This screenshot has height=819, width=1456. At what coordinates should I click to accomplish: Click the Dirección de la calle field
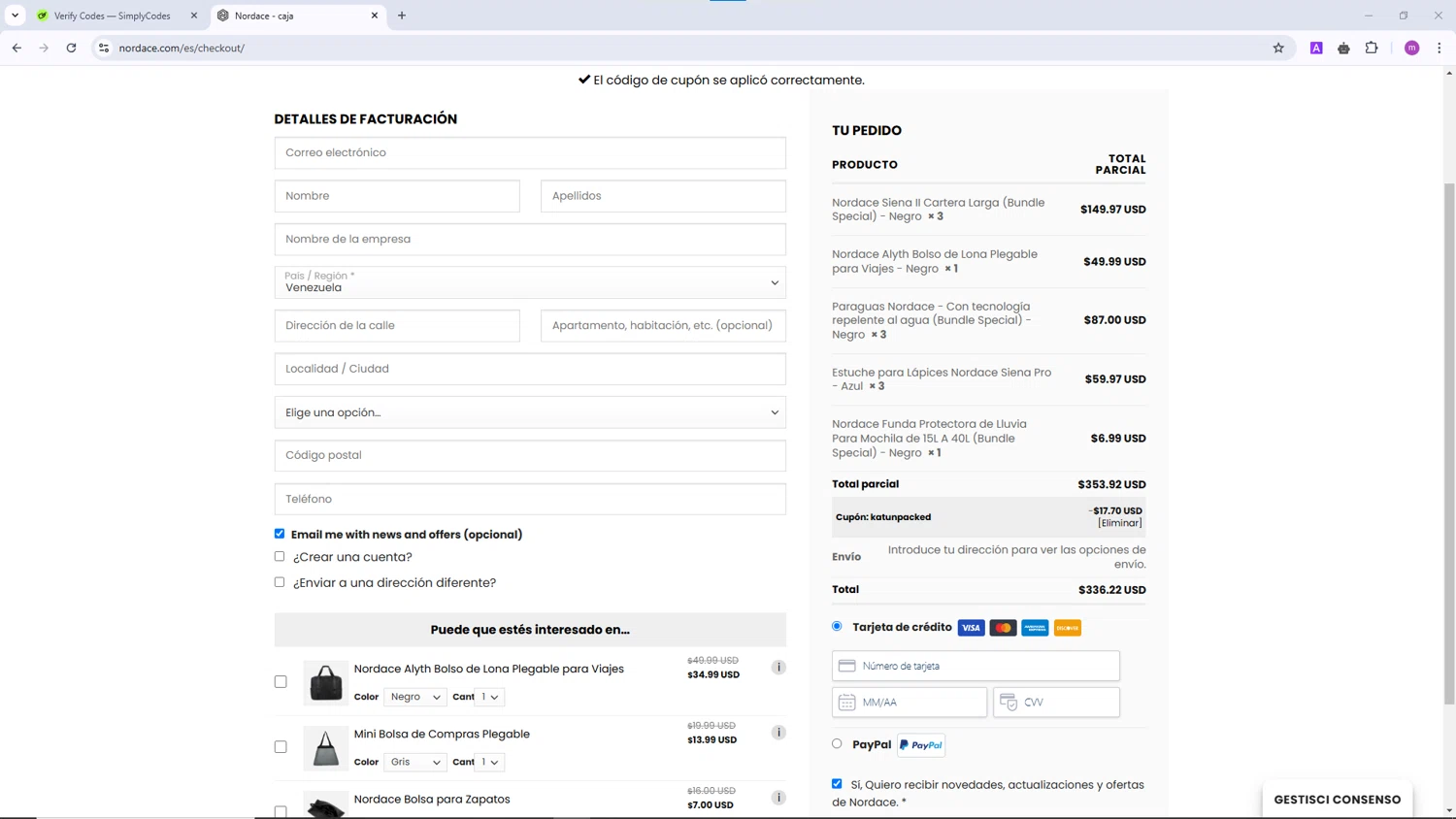[397, 325]
